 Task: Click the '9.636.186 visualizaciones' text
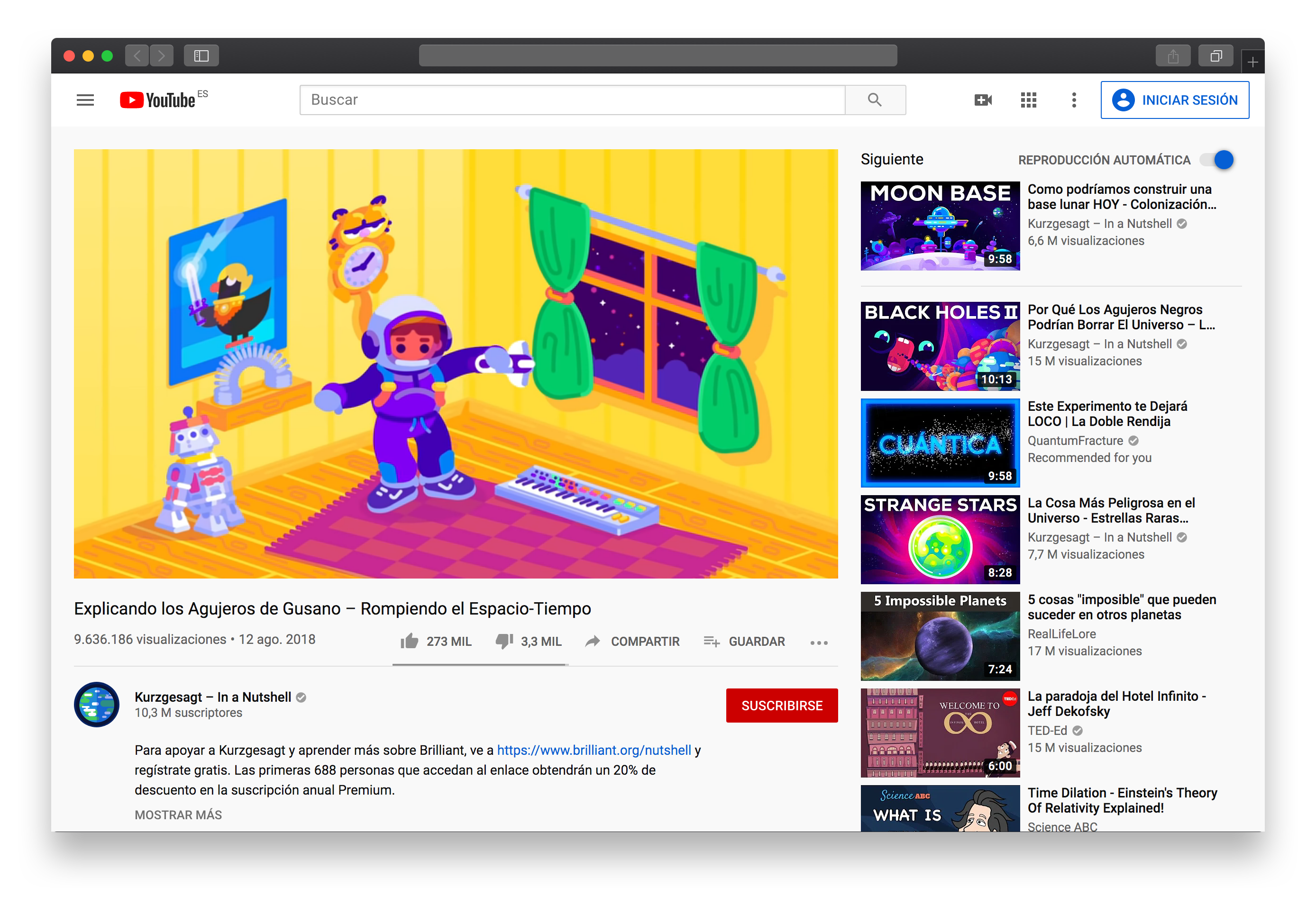tap(150, 640)
